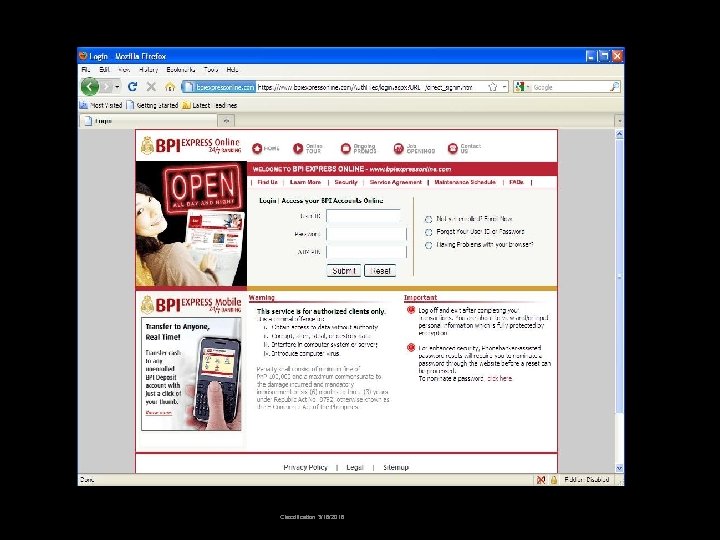Open the File menu

tap(85, 69)
